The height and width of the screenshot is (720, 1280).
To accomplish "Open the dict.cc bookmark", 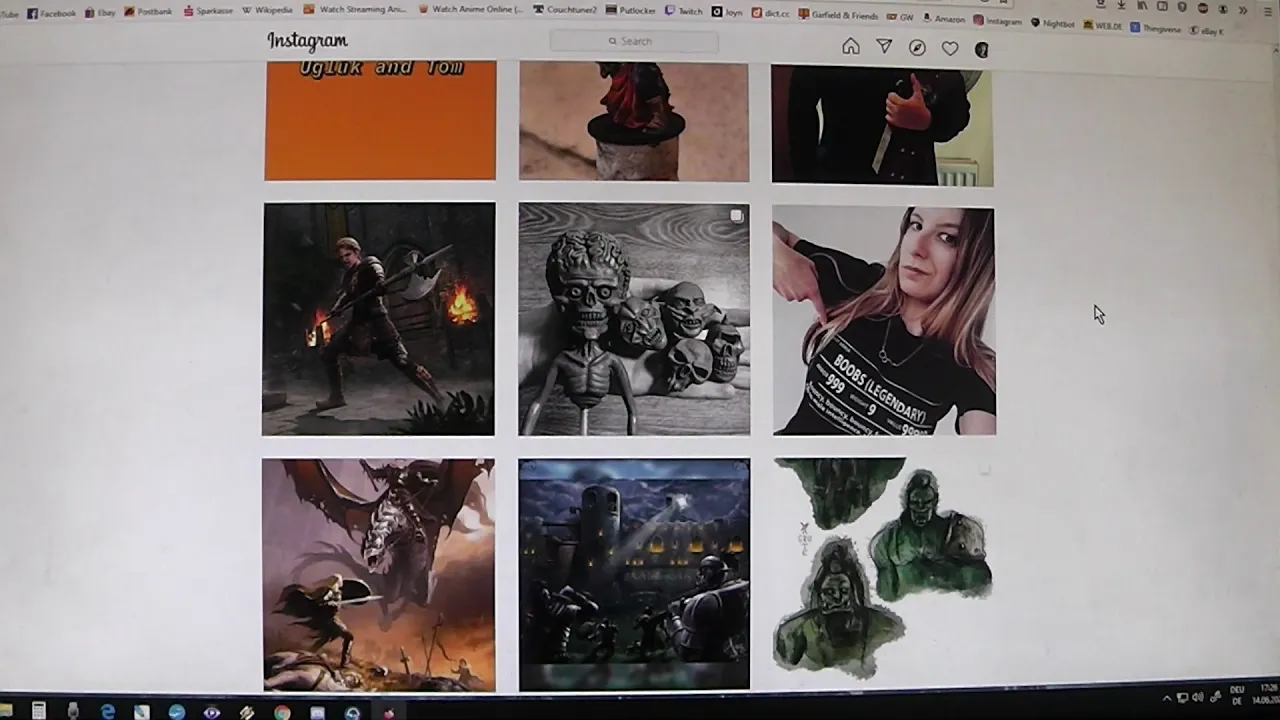I will pyautogui.click(x=769, y=13).
